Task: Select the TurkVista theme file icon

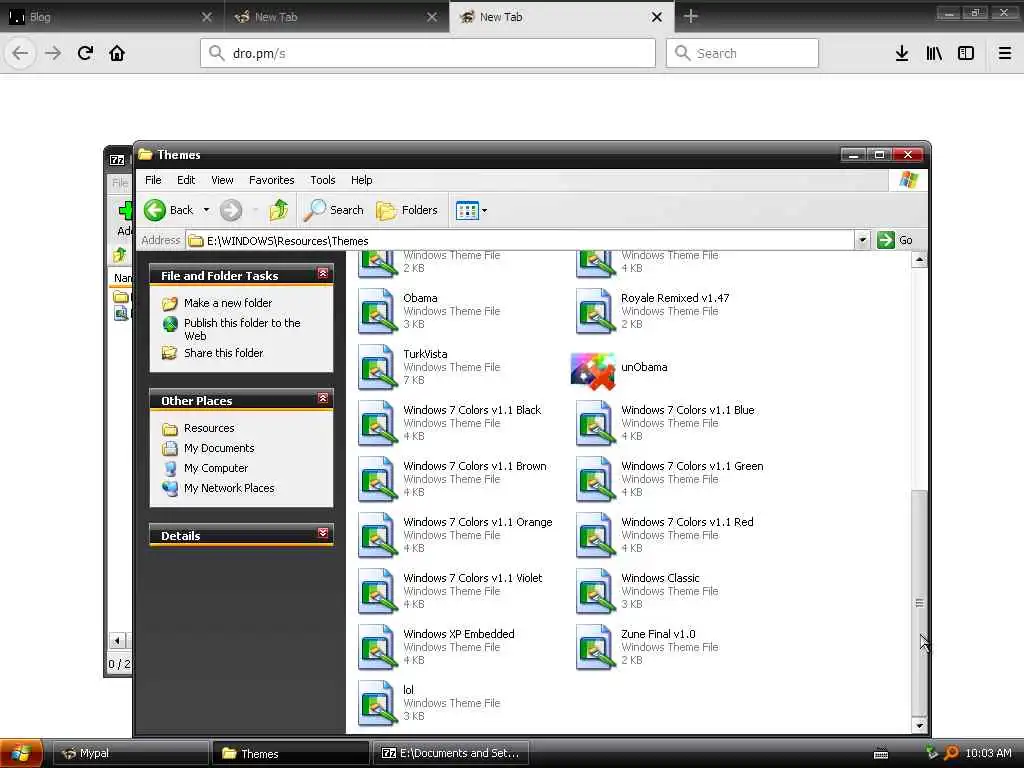Action: tap(377, 367)
